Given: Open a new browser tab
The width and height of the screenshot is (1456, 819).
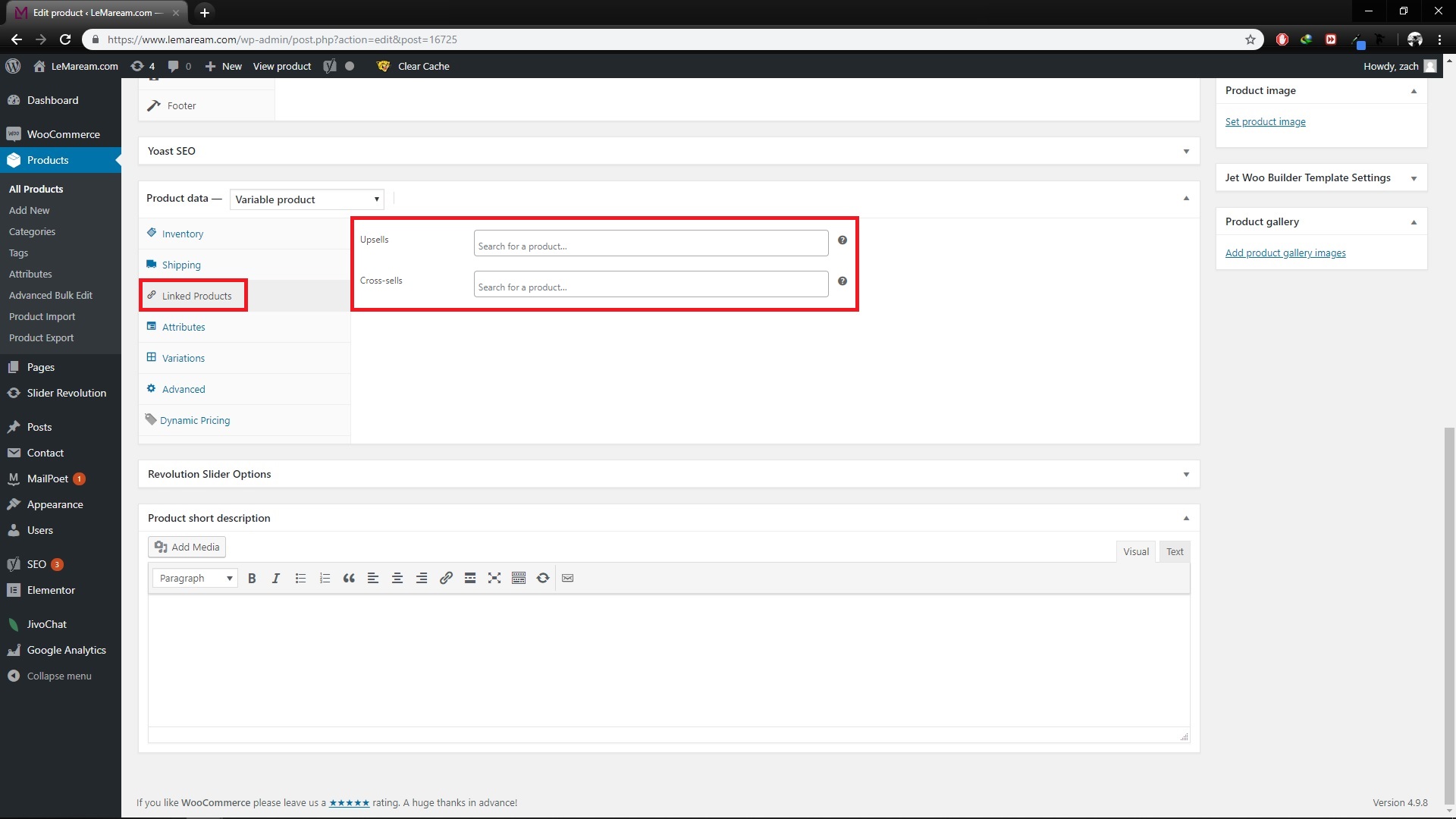Looking at the screenshot, I should click(205, 12).
